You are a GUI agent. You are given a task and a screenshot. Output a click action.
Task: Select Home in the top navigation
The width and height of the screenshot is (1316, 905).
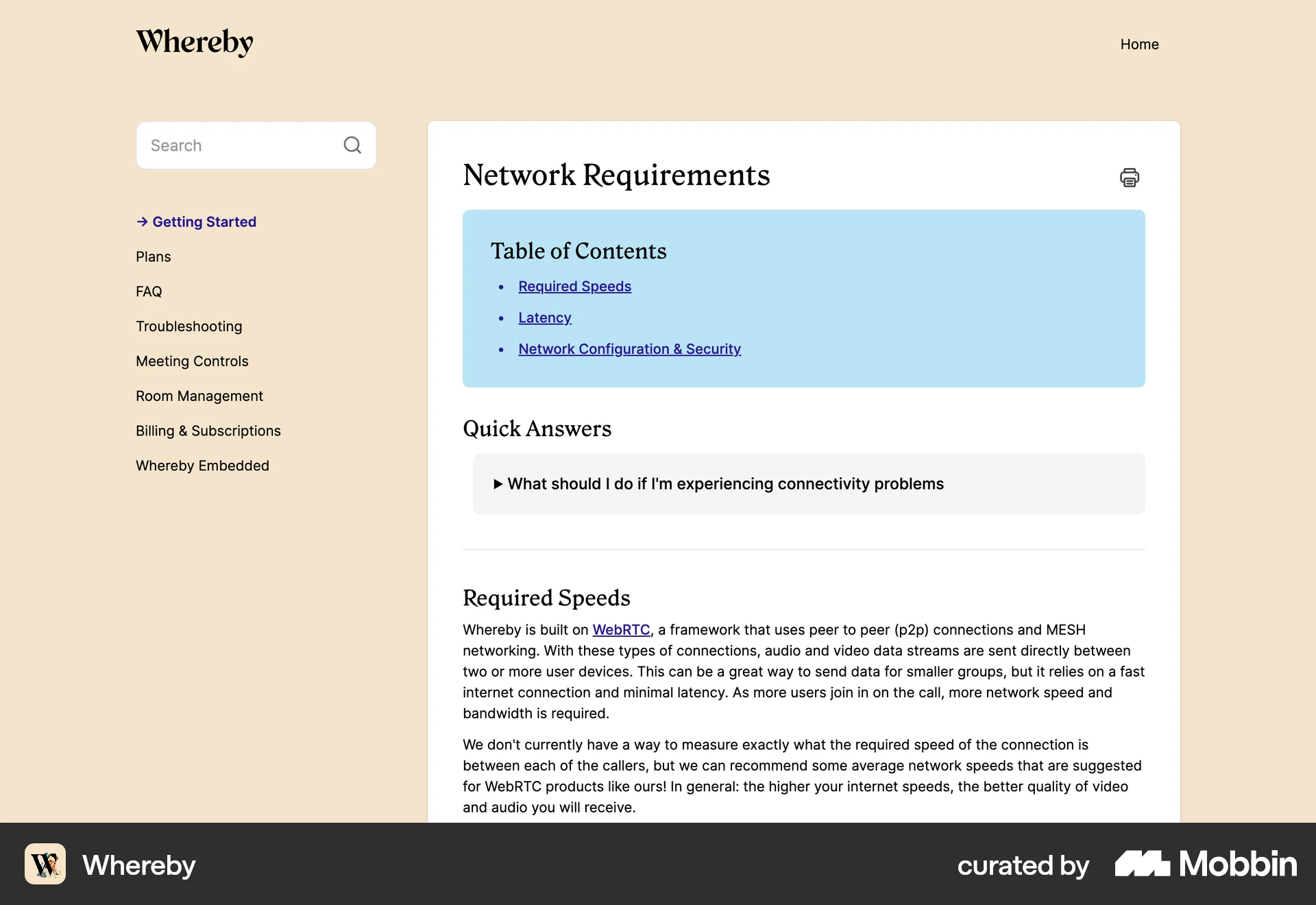[x=1139, y=44]
